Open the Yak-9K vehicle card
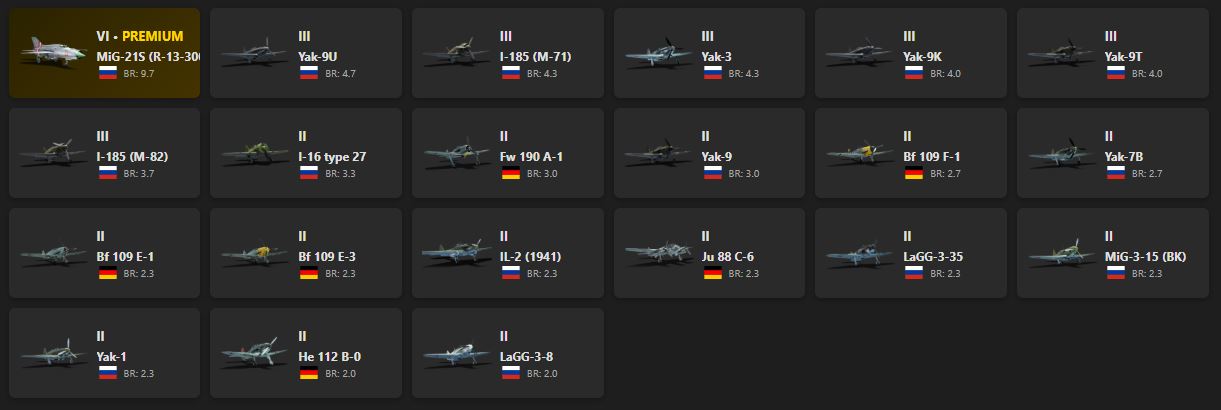Screen dimensions: 1221x410 tap(911, 53)
